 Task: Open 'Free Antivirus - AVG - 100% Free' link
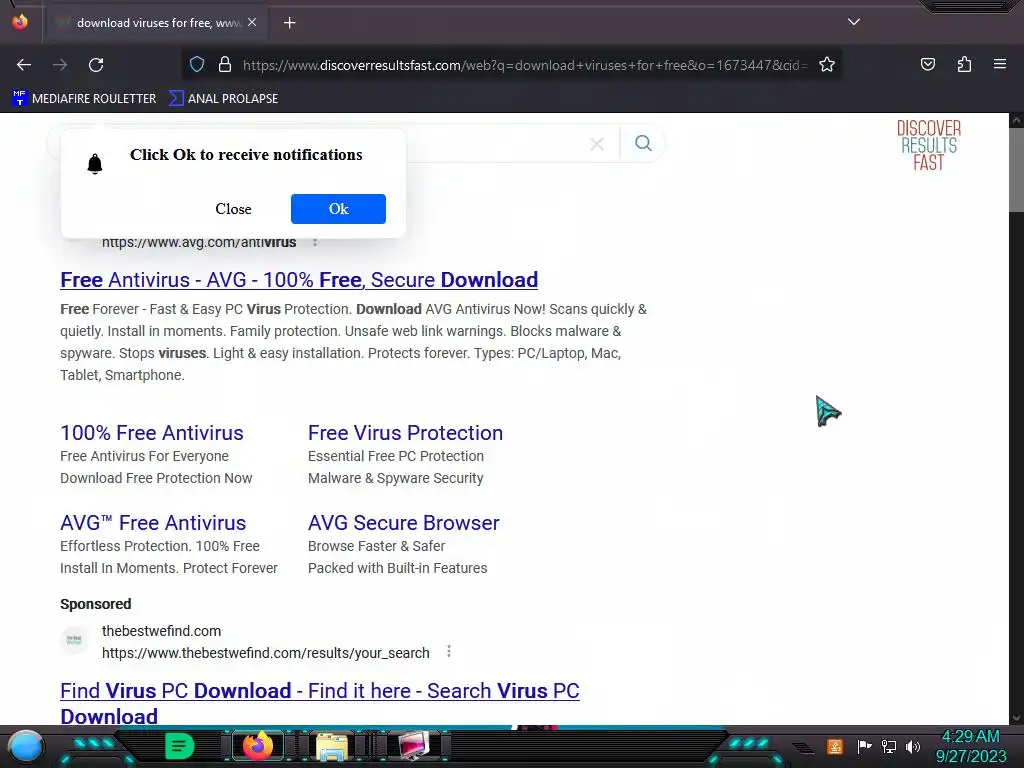point(299,280)
